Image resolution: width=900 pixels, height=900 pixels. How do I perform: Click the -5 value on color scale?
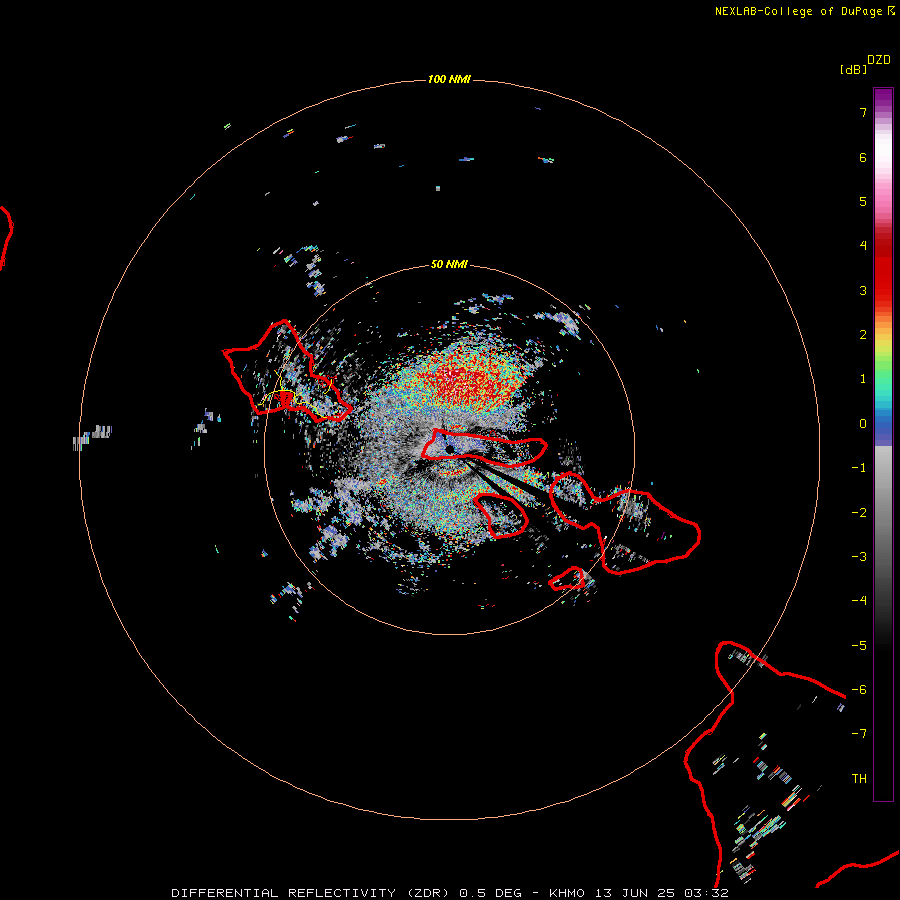[859, 646]
